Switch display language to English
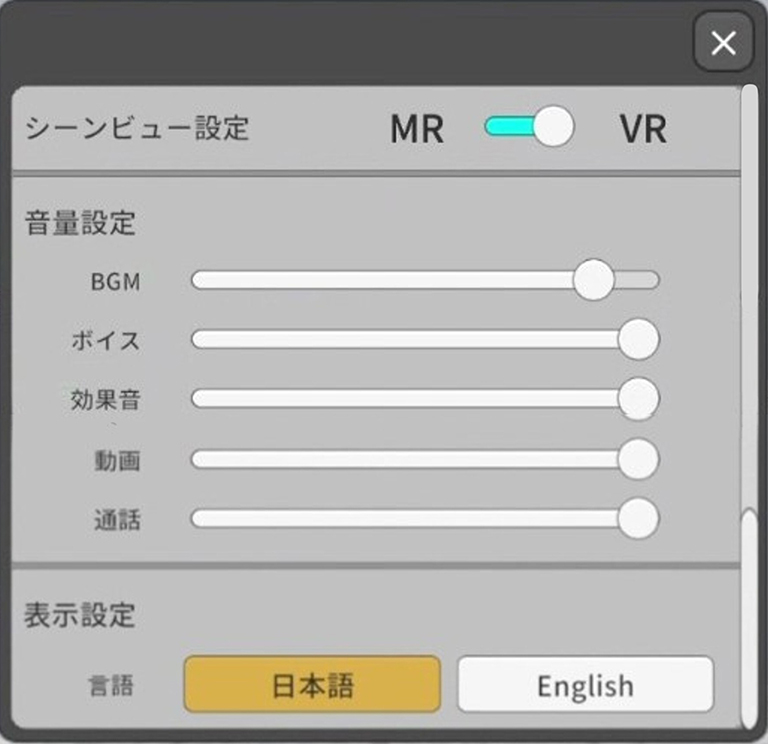The width and height of the screenshot is (768, 744). pyautogui.click(x=585, y=684)
